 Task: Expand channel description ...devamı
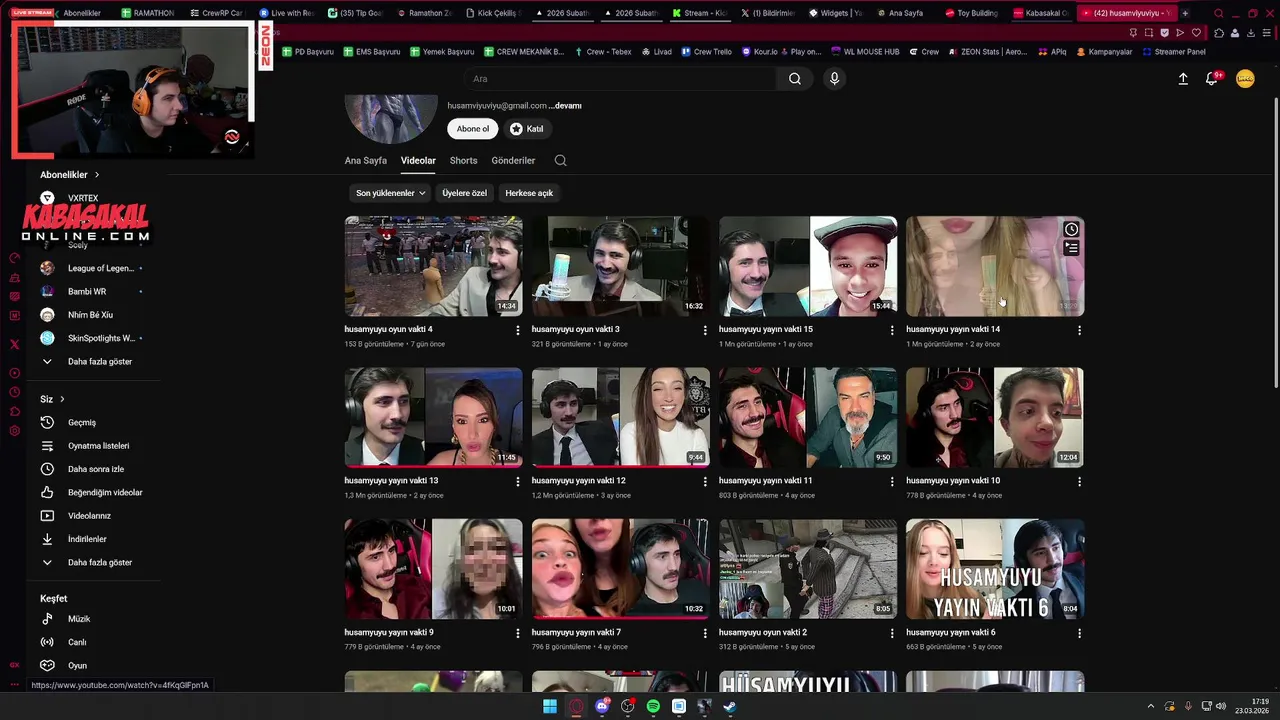coord(565,105)
